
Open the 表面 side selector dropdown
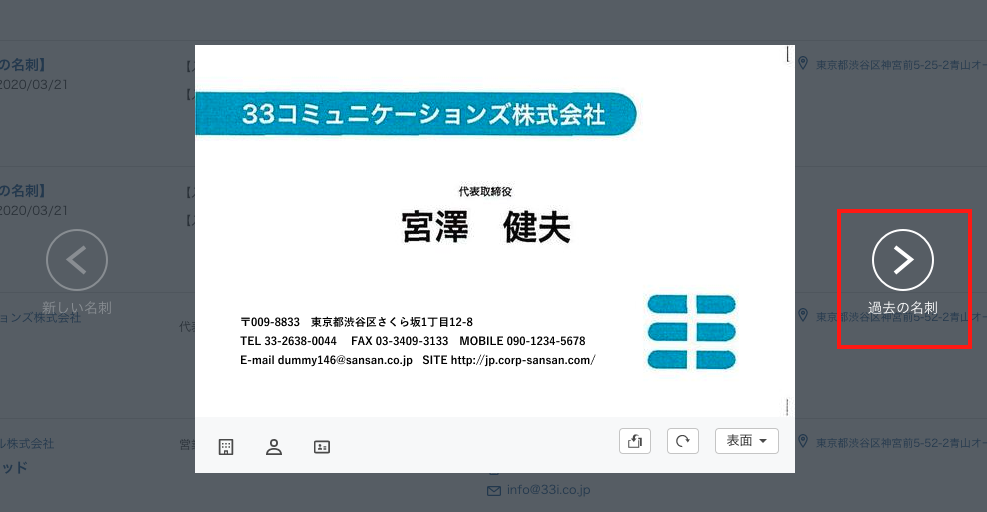click(x=747, y=441)
